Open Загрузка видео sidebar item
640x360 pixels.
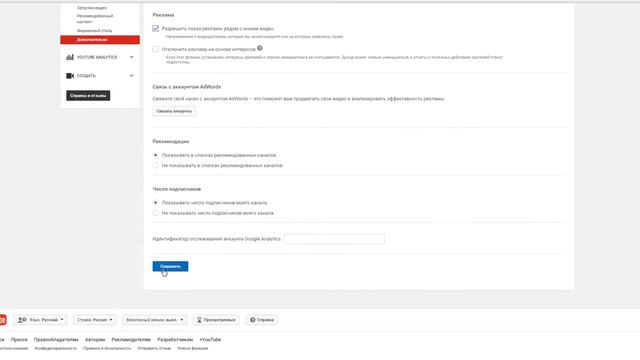pyautogui.click(x=92, y=8)
